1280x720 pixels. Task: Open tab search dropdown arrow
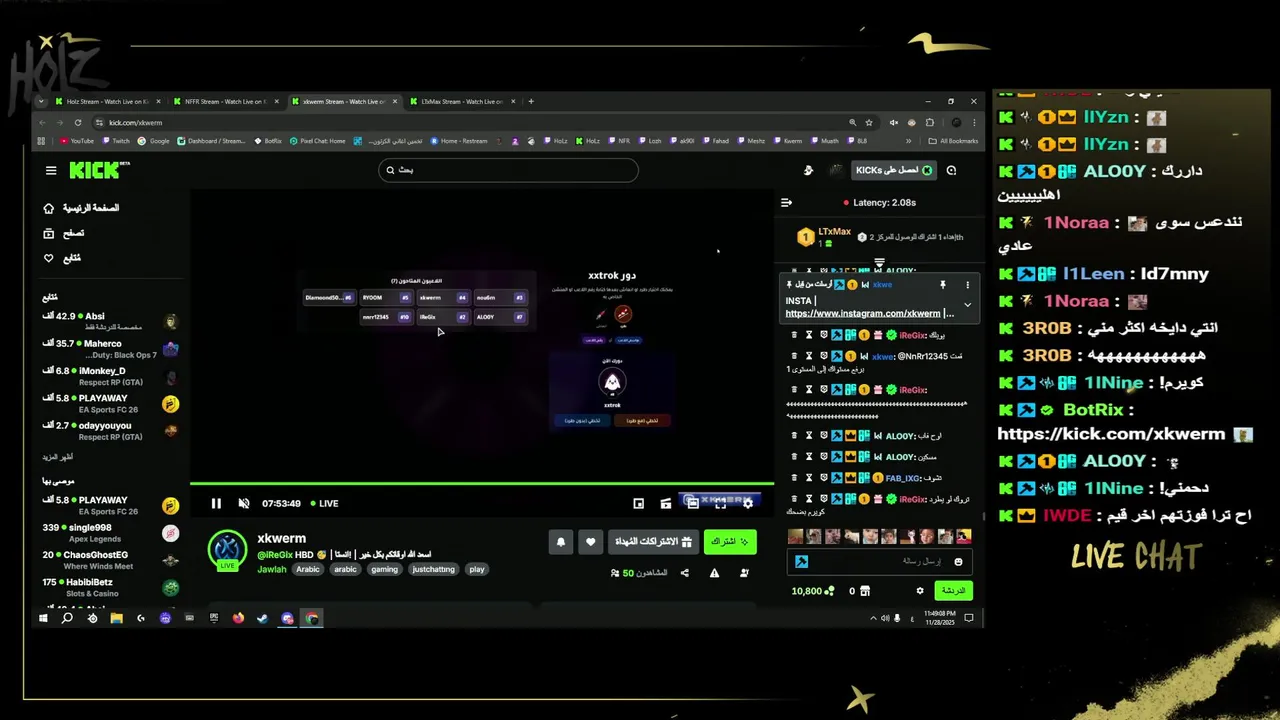(41, 101)
